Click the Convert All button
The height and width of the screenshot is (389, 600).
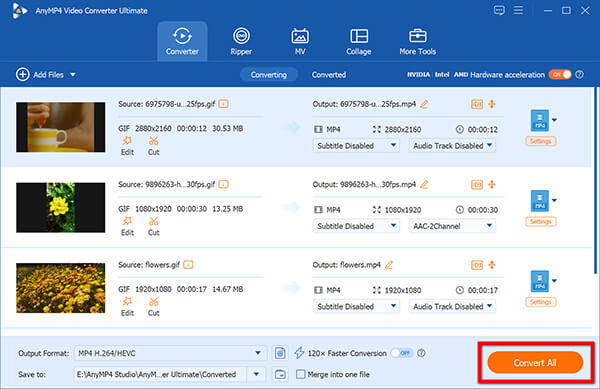[x=535, y=363]
